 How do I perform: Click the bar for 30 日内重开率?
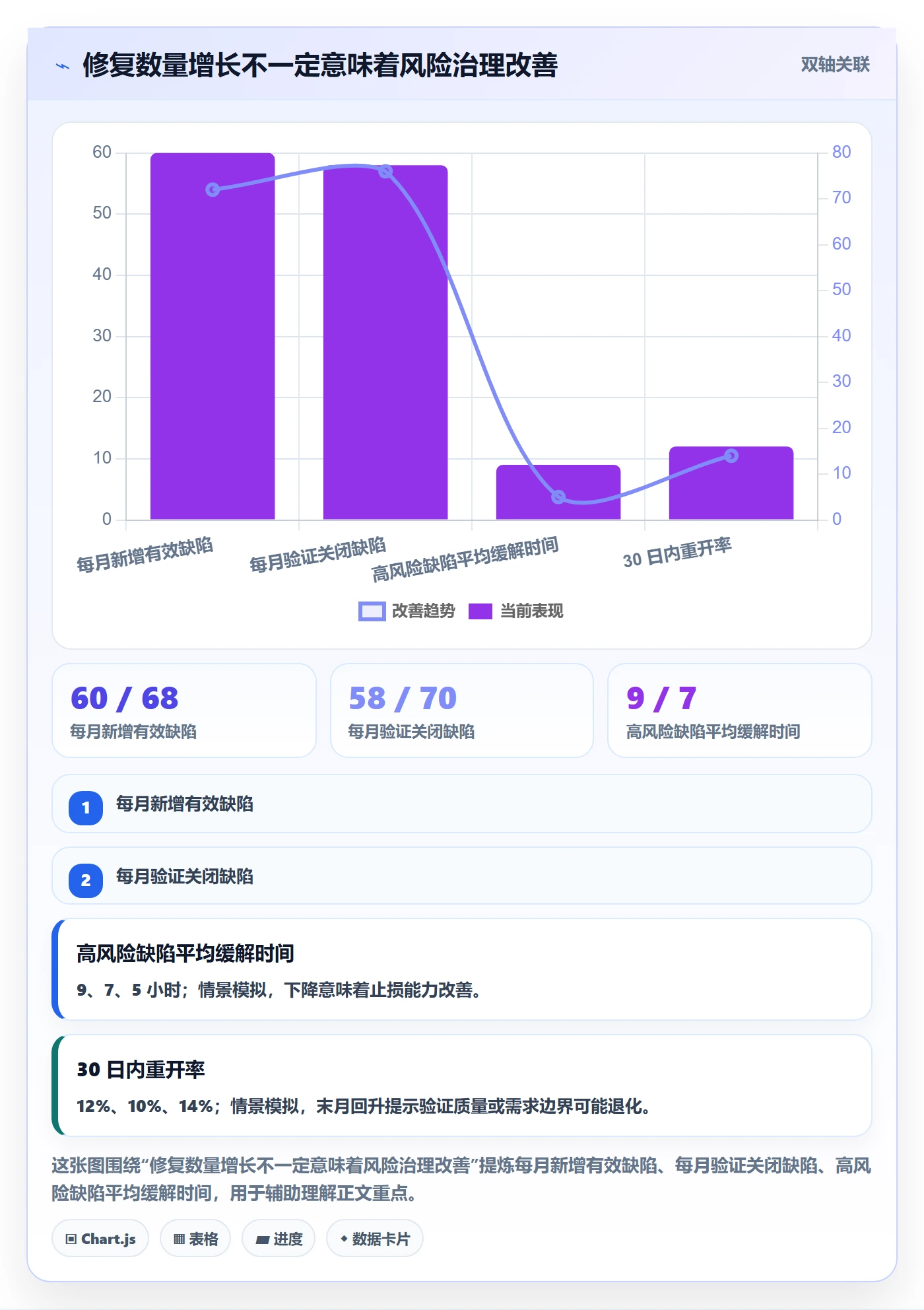click(x=731, y=483)
